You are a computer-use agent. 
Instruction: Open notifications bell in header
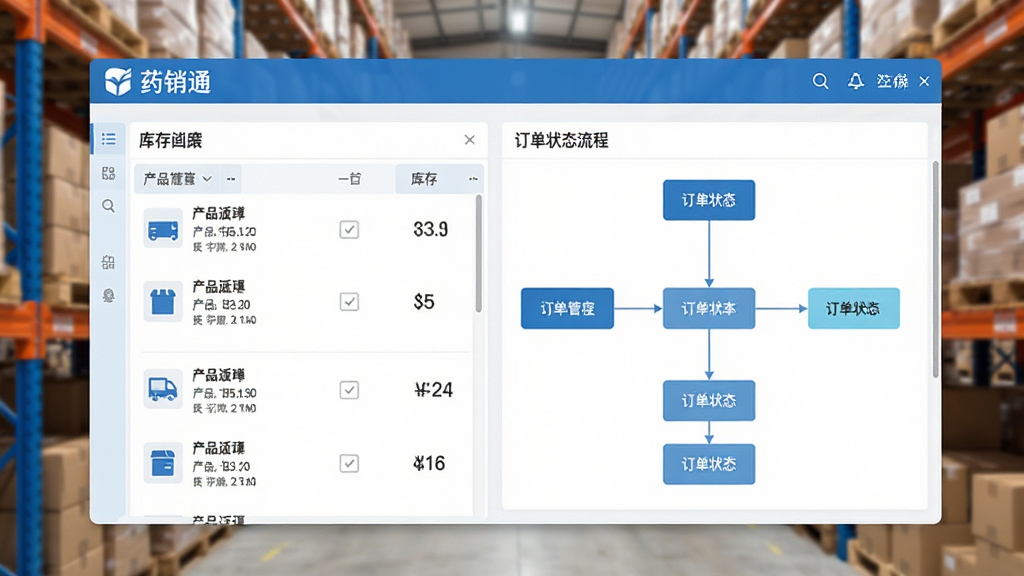click(856, 81)
